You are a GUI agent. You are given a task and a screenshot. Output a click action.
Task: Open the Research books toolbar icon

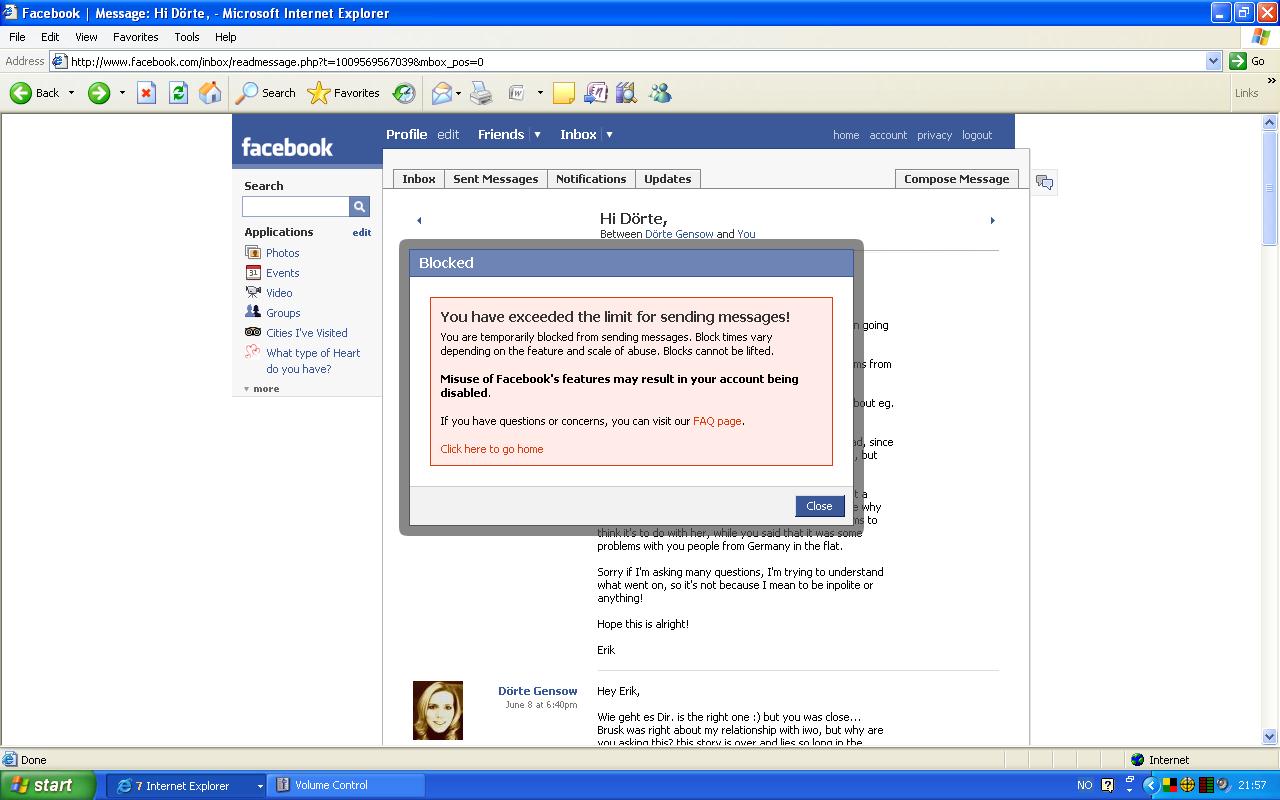tap(627, 93)
